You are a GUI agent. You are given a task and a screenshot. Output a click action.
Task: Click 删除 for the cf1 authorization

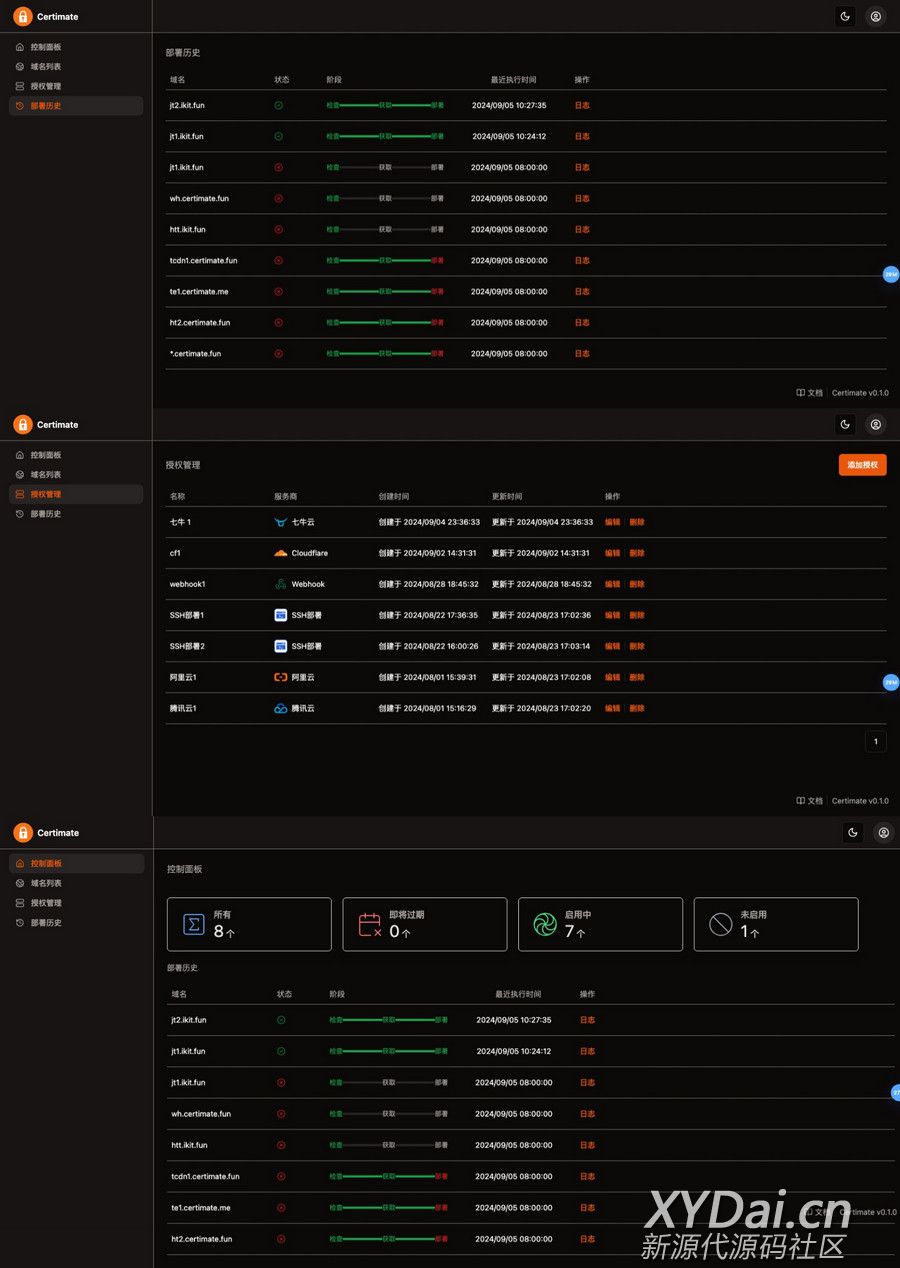point(637,553)
